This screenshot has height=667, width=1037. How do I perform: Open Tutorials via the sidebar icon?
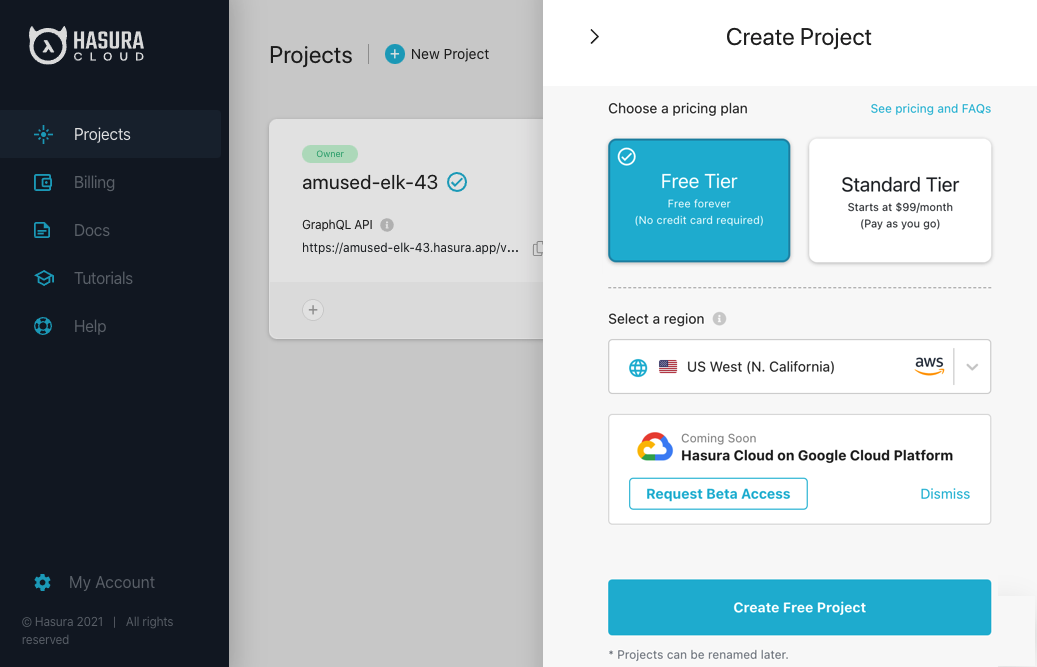[x=41, y=278]
